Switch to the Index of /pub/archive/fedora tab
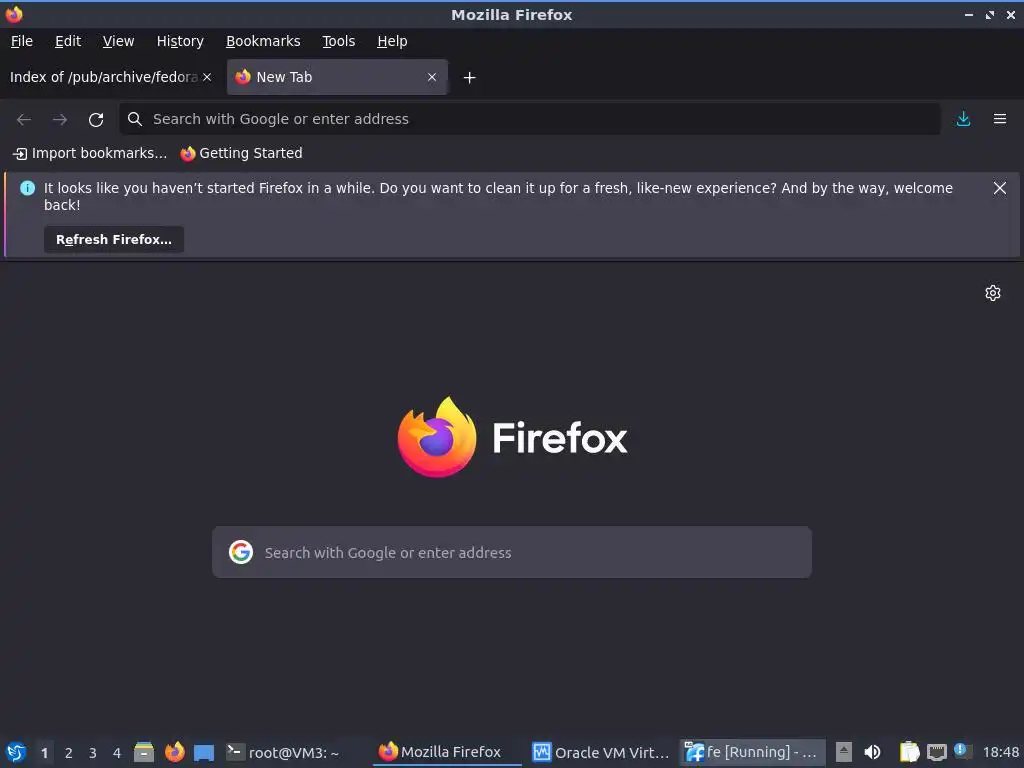Viewport: 1024px width, 768px height. [104, 77]
